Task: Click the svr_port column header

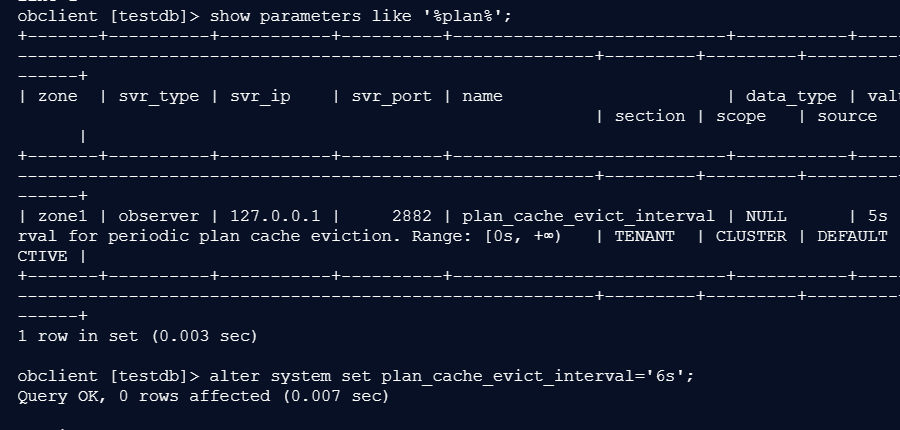Action: [391, 96]
